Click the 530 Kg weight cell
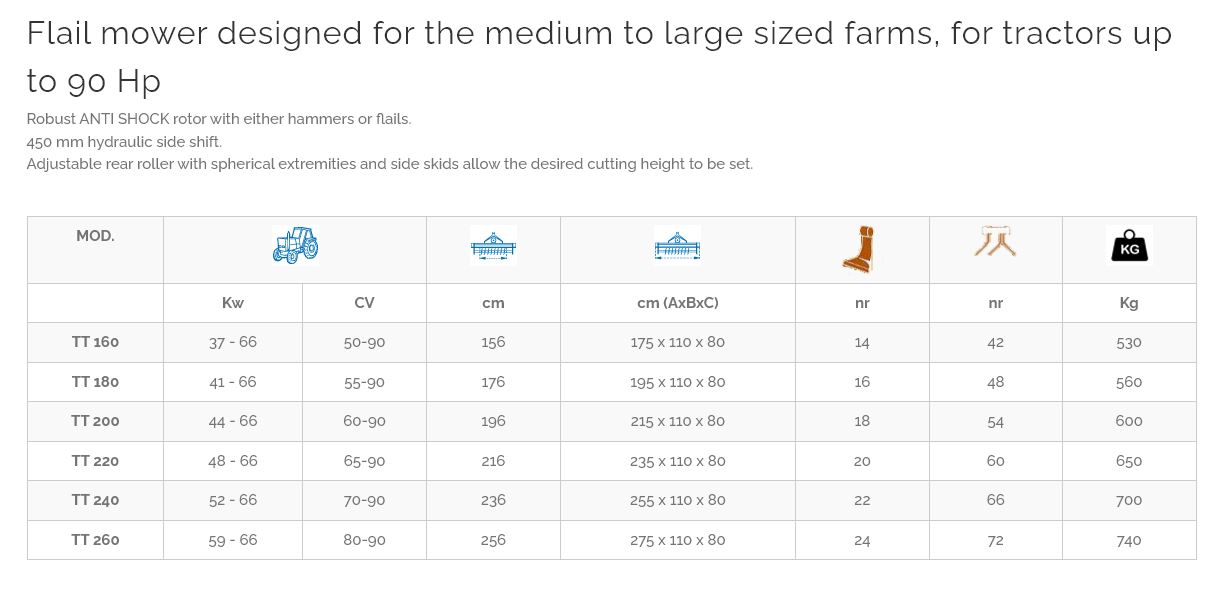Viewport: 1225px width, 600px height. (1129, 342)
